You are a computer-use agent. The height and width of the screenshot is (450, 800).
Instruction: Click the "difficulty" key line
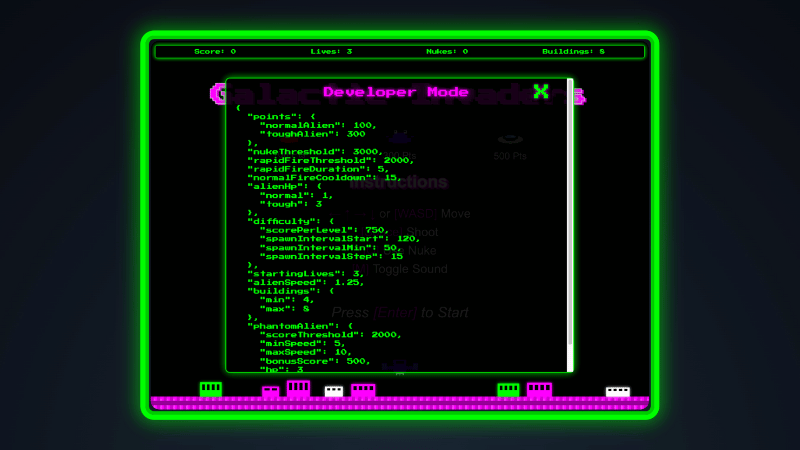291,221
